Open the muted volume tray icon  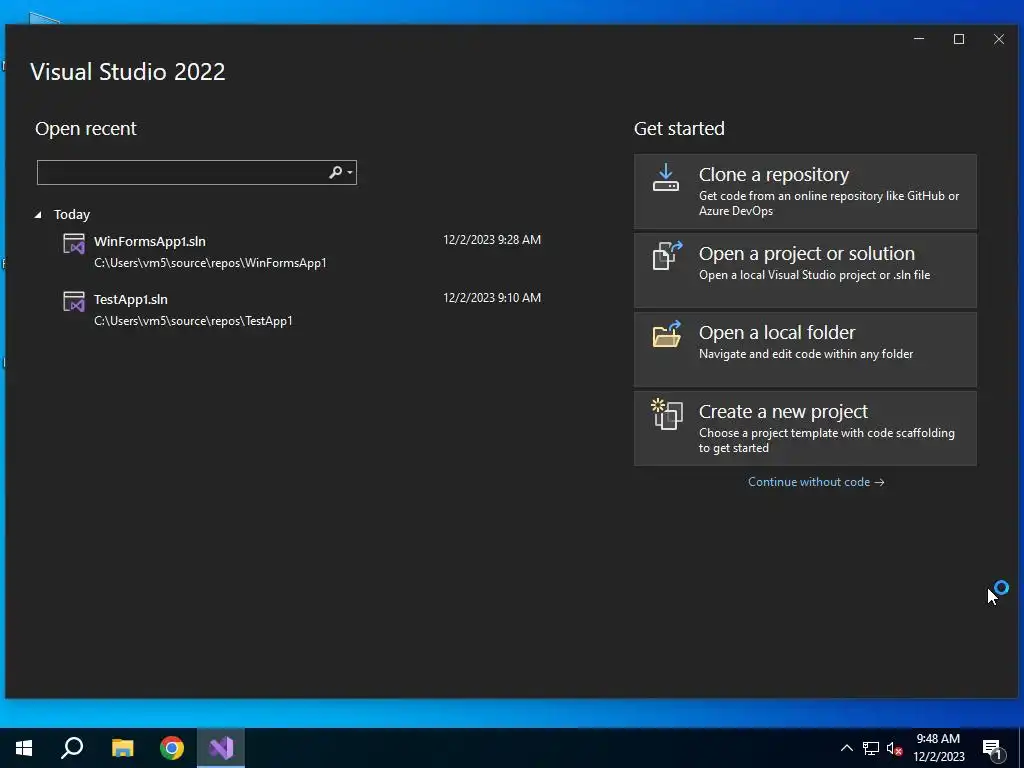(895, 748)
